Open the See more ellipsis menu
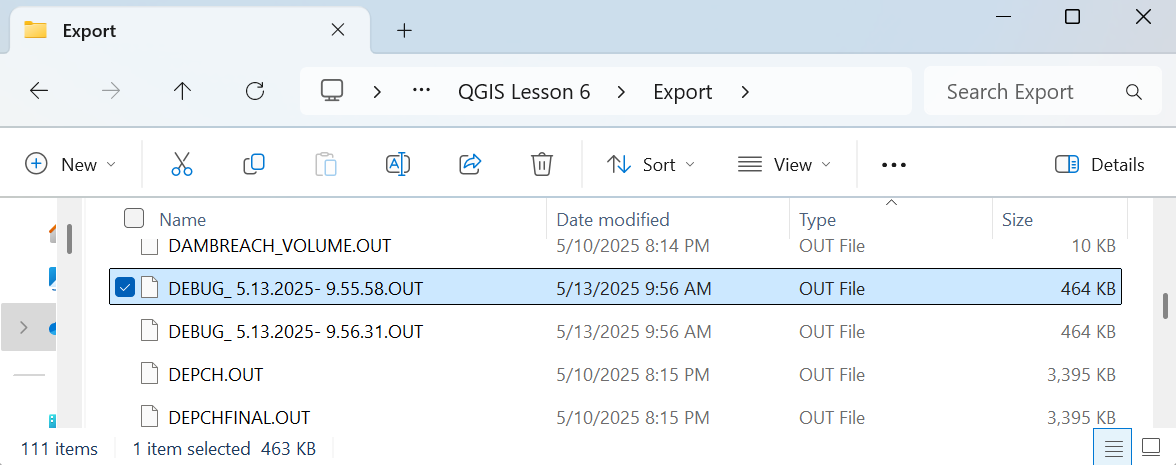Screen dimensions: 1176x465 (x=893, y=165)
